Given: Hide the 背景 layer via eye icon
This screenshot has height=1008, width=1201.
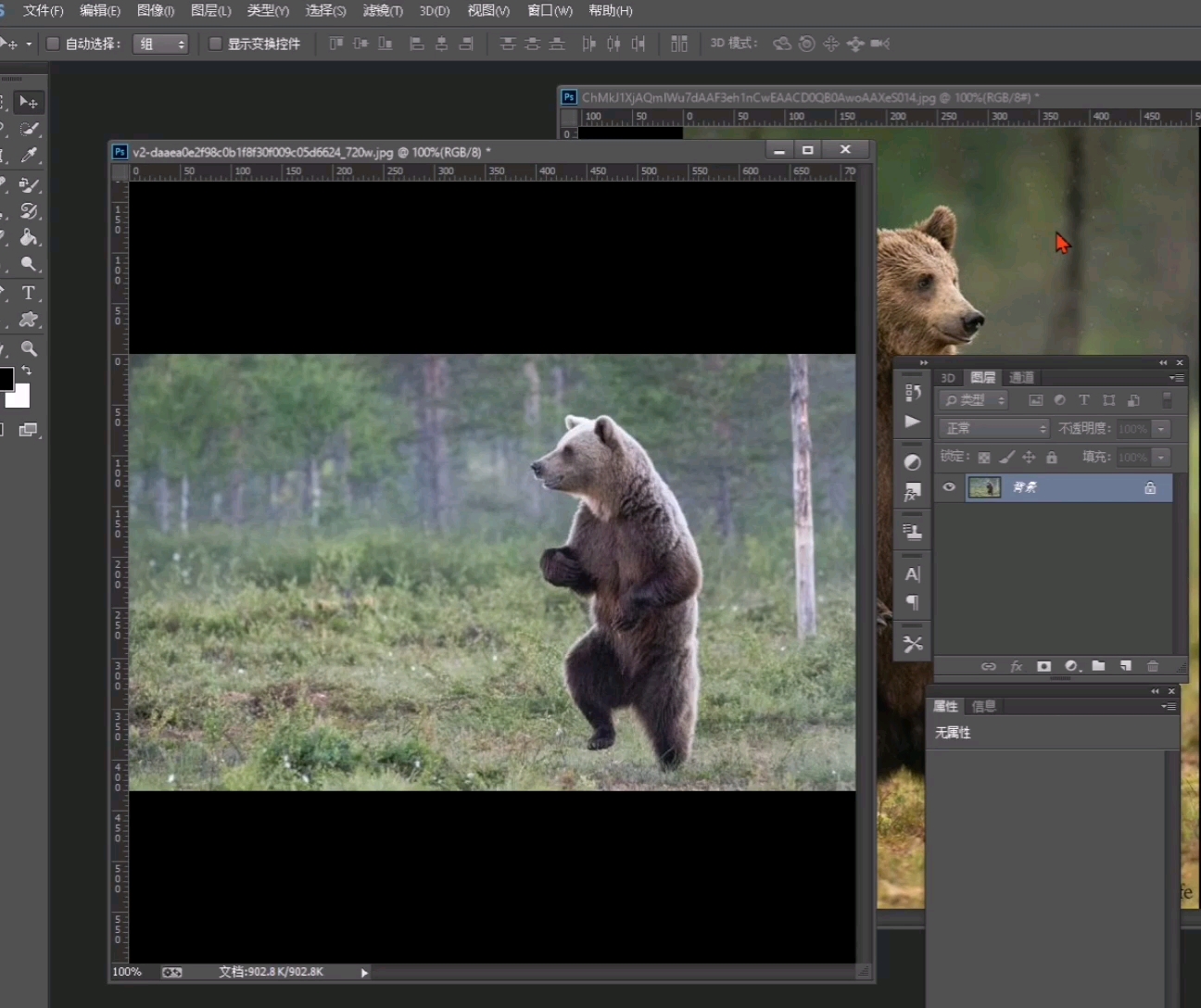Looking at the screenshot, I should coord(949,487).
